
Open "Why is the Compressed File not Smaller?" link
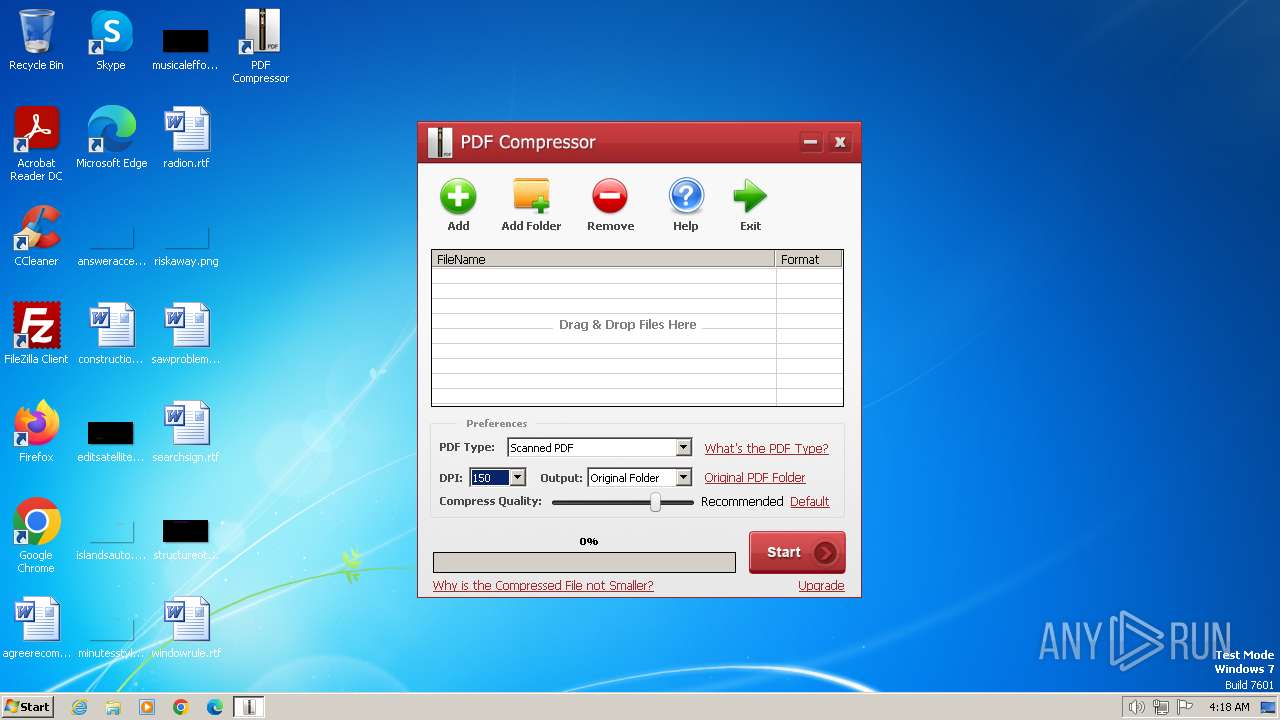tap(543, 586)
